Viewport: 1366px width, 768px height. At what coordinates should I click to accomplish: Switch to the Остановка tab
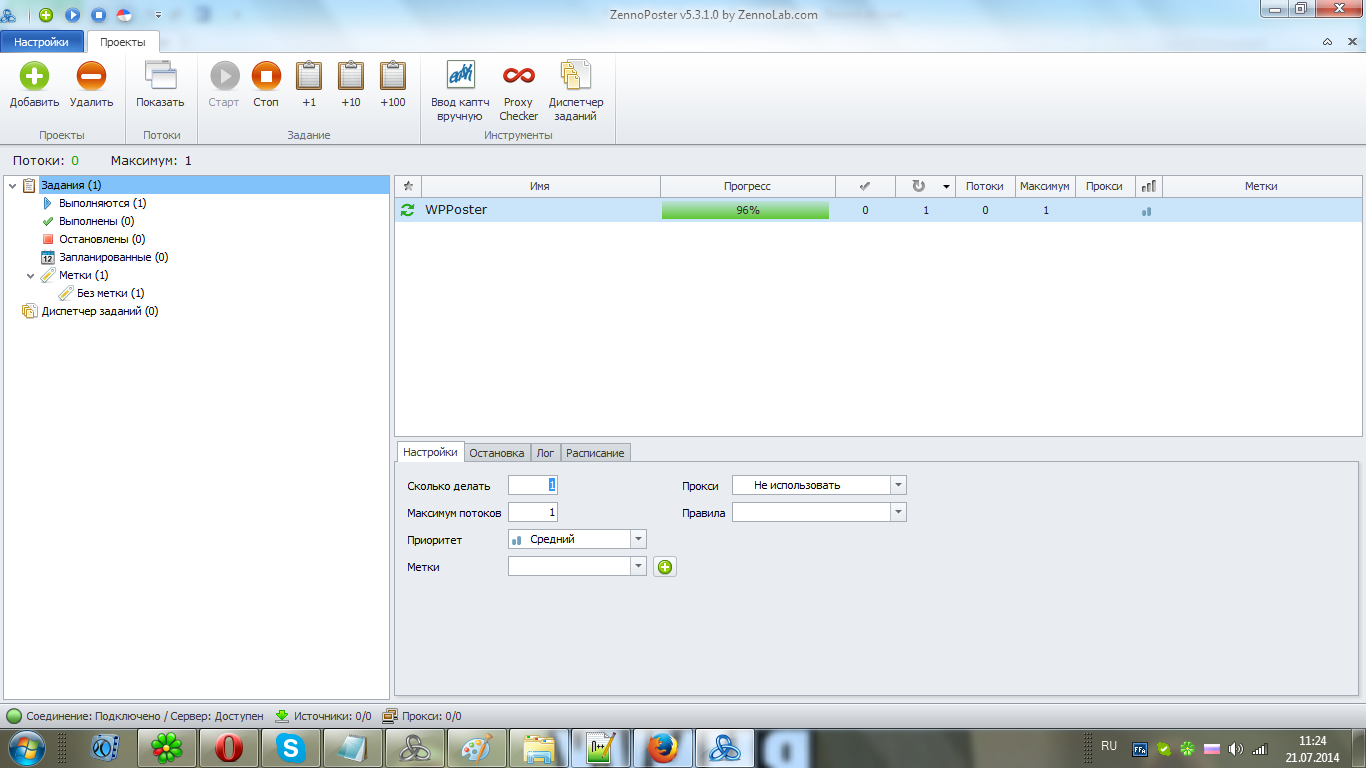pos(497,453)
